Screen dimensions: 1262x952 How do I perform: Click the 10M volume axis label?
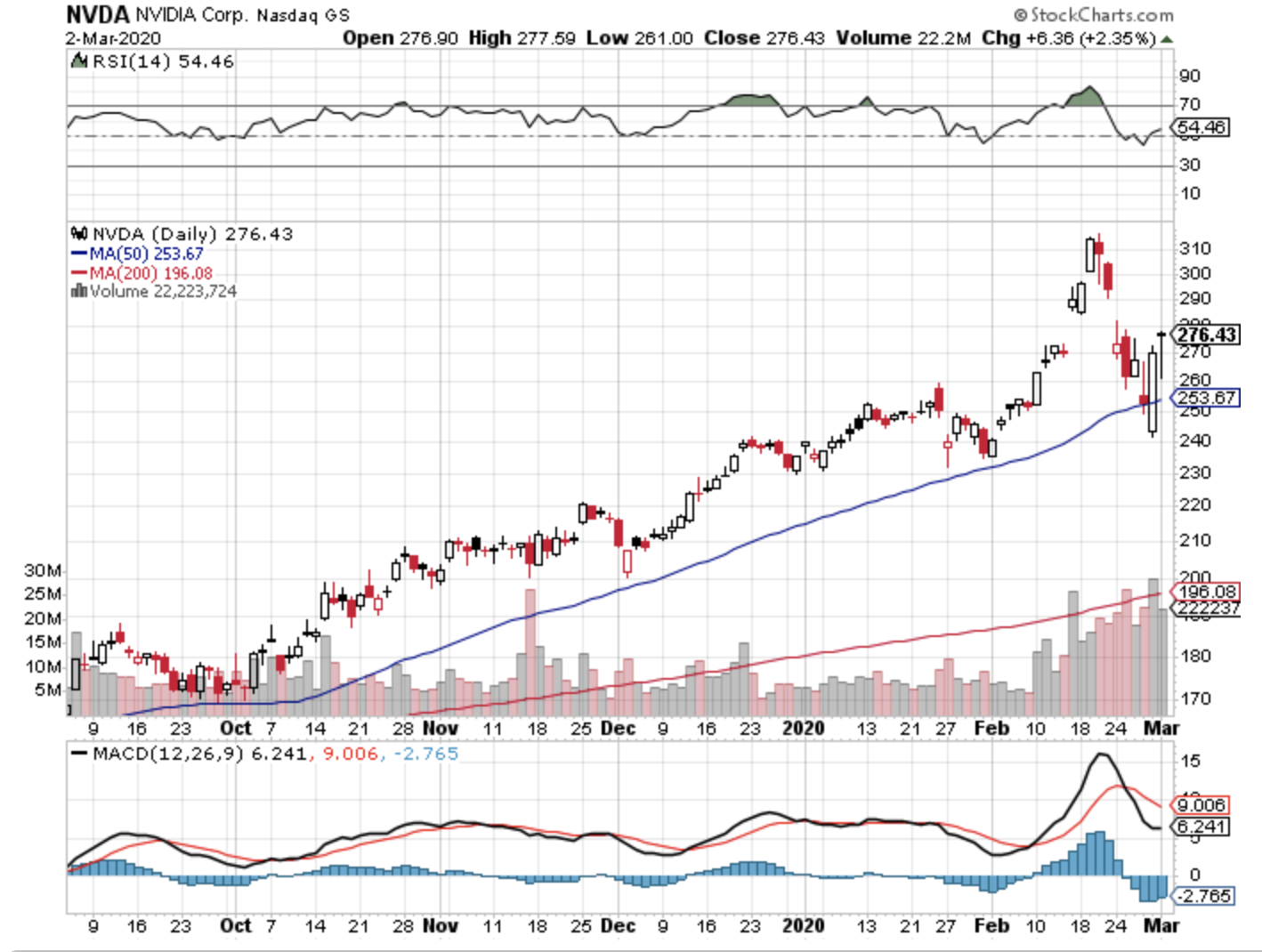pos(43,666)
